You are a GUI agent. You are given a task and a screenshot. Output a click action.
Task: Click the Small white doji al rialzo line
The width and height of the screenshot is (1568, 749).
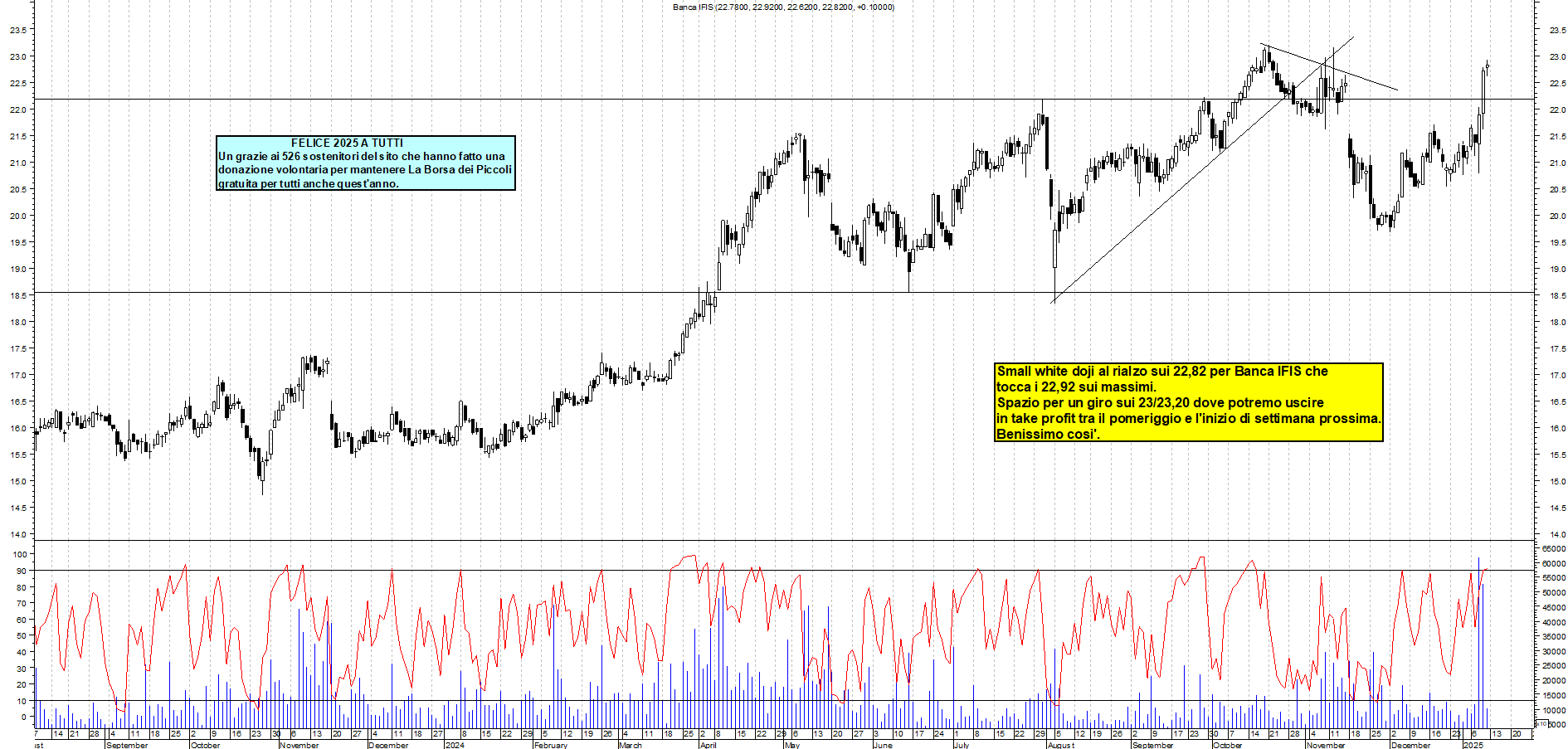(1162, 371)
